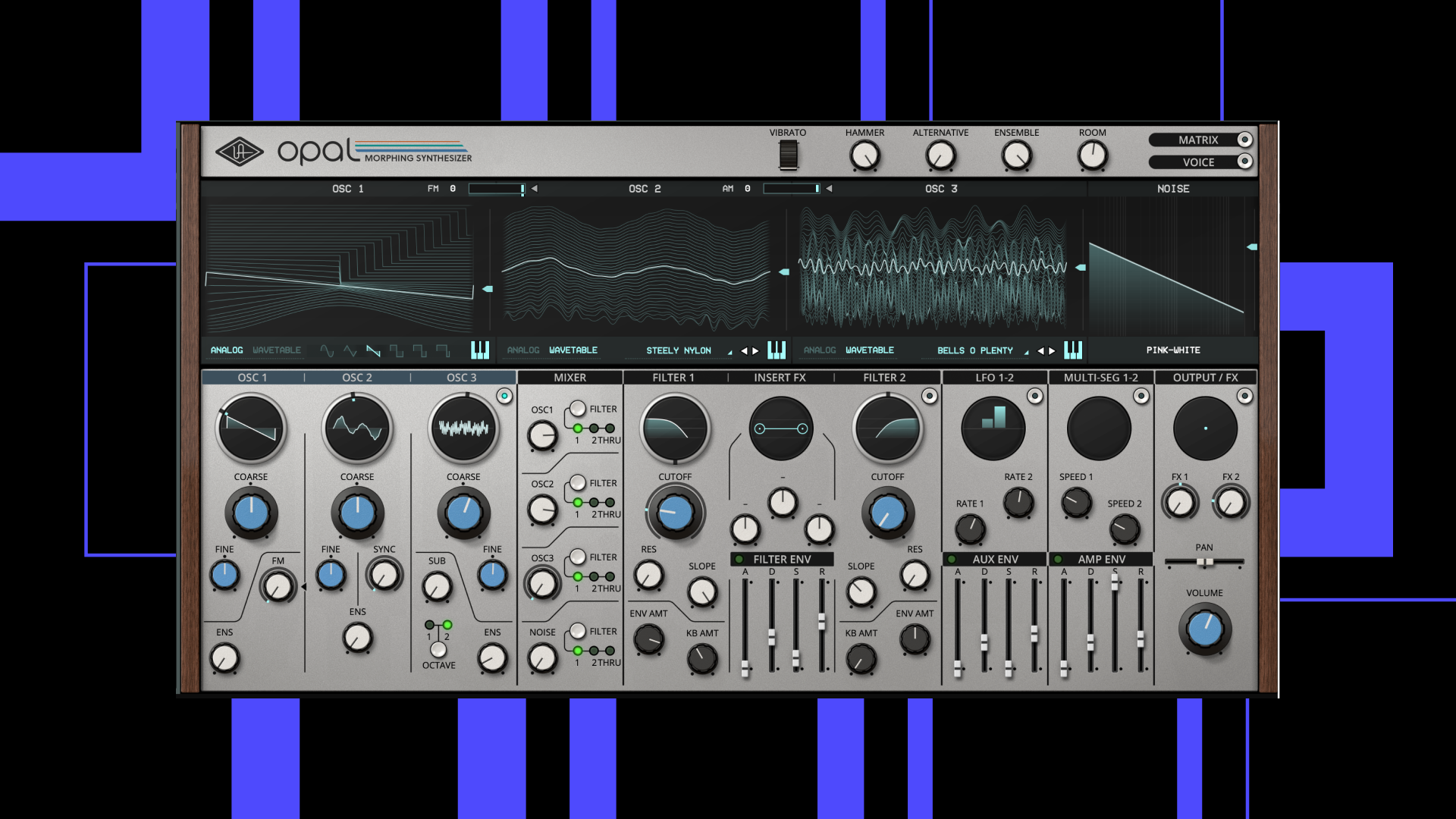Switch to the OSC 2 tab
1456x819 pixels.
click(x=356, y=378)
